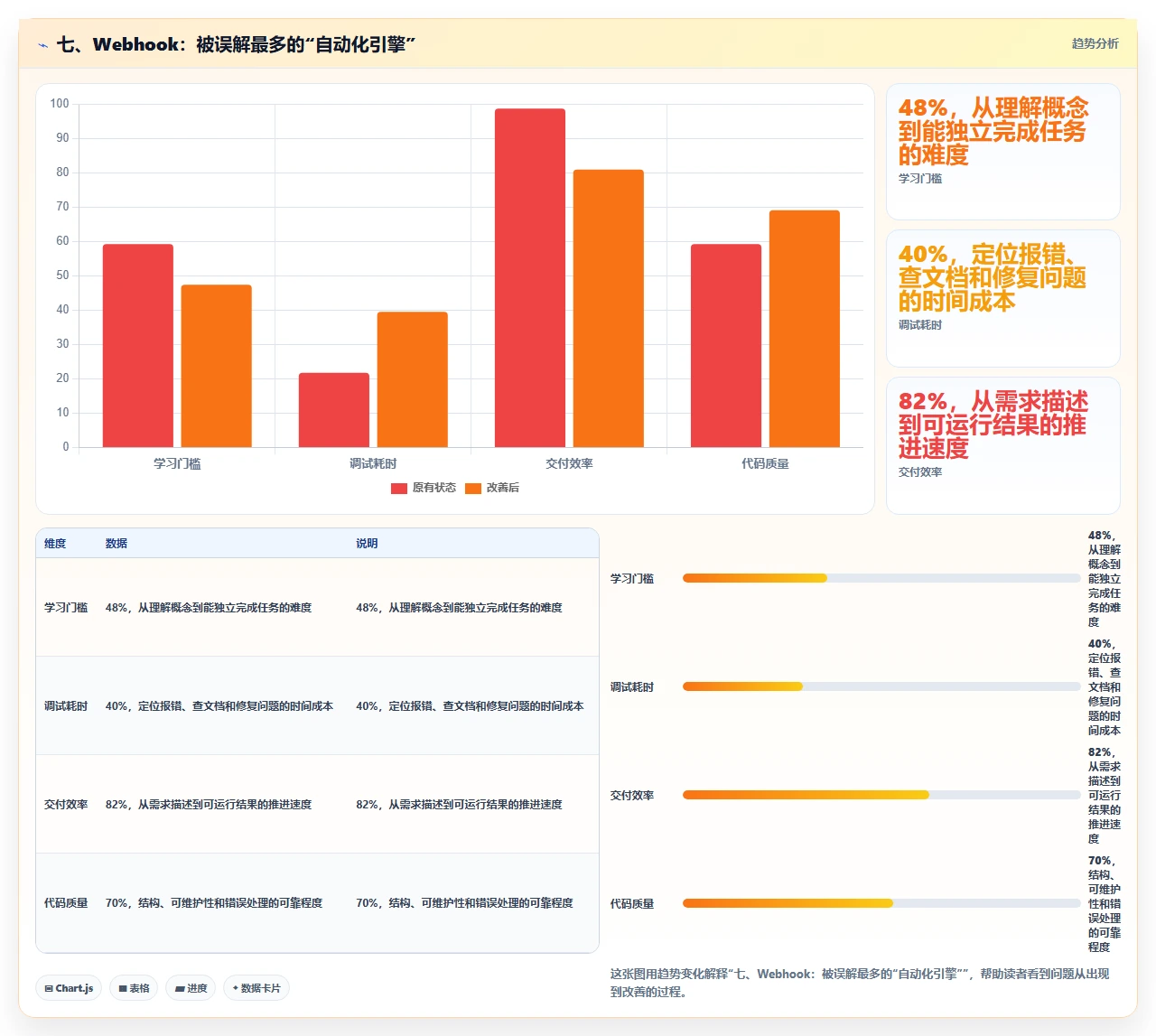Screen dimensions: 1156x1036
Task: Select the 代码质量 table row
Action: pos(317,902)
